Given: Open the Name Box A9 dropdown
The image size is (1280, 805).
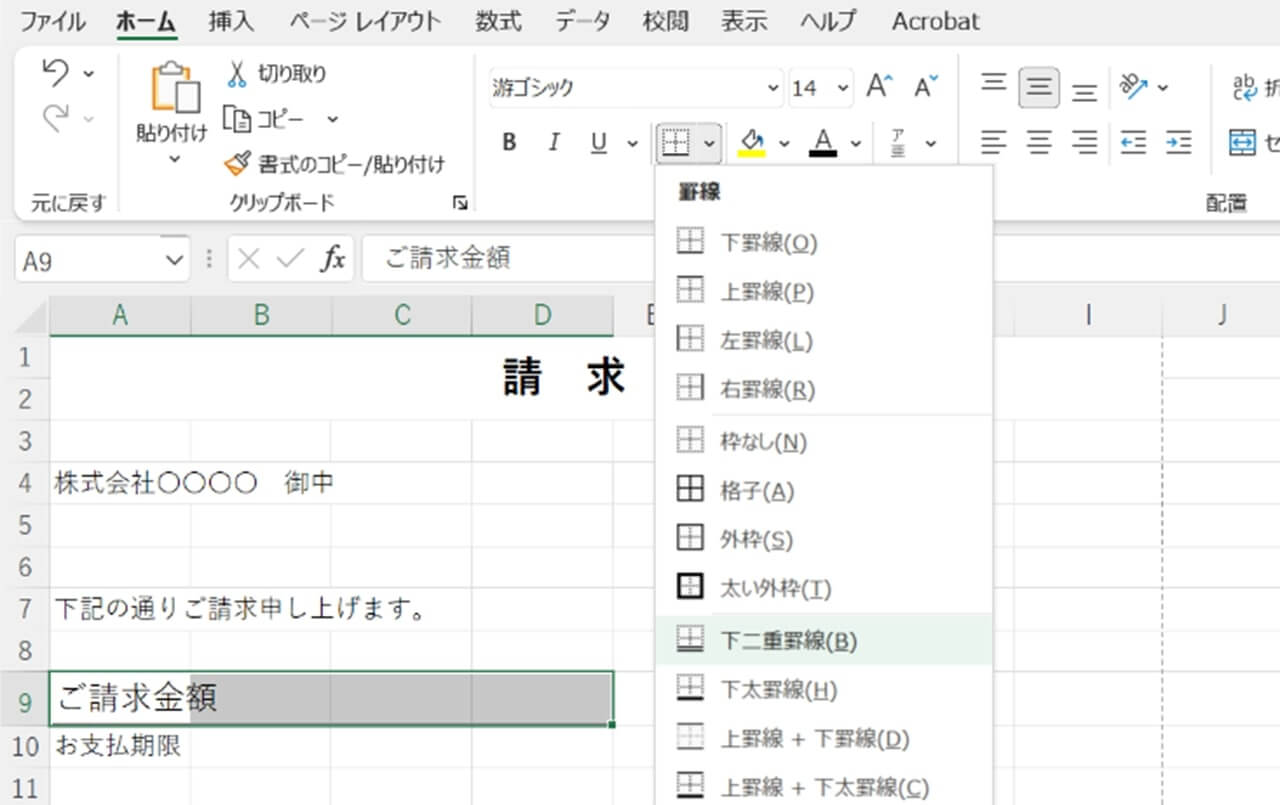Looking at the screenshot, I should (x=173, y=261).
